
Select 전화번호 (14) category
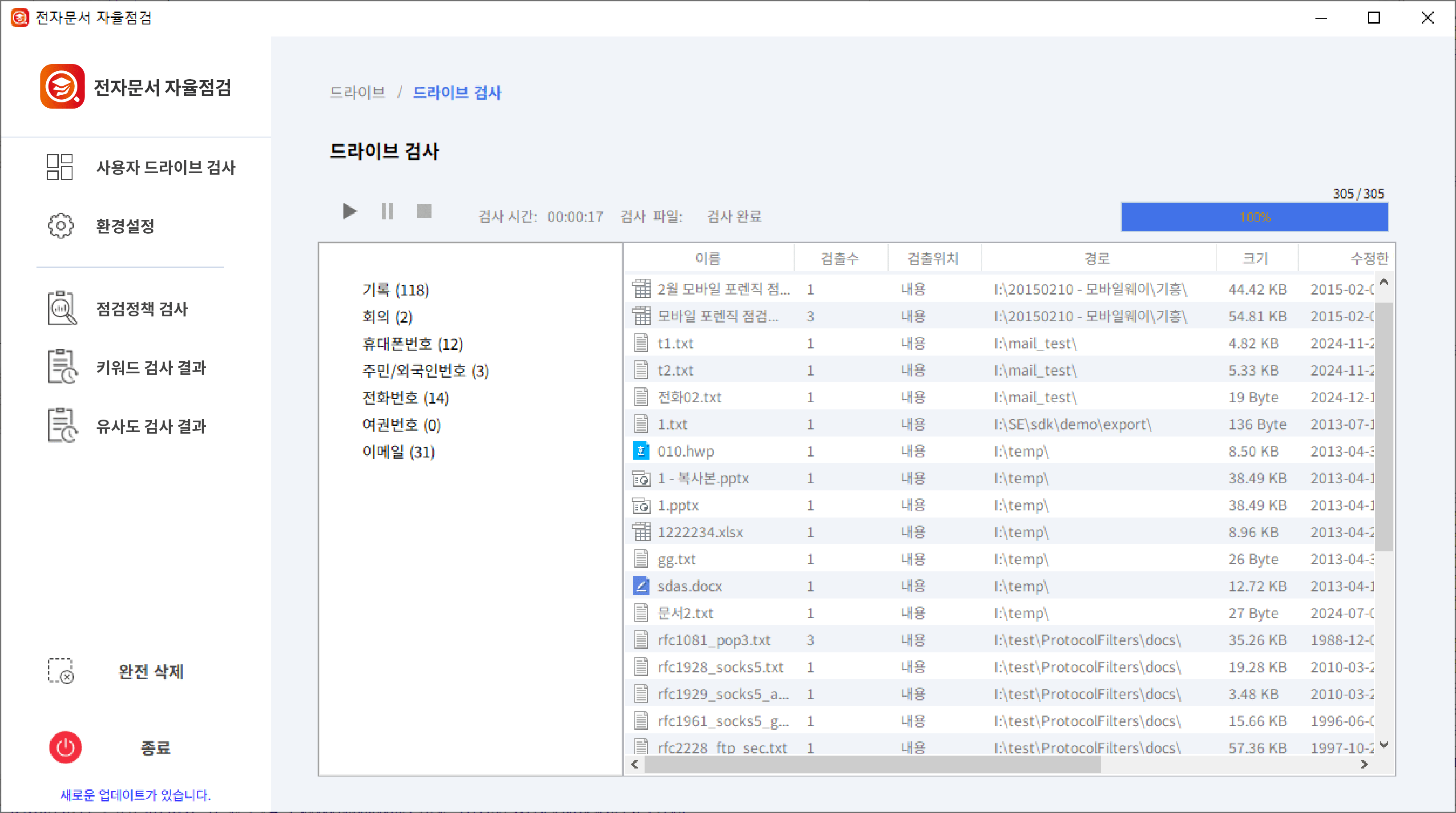(405, 398)
